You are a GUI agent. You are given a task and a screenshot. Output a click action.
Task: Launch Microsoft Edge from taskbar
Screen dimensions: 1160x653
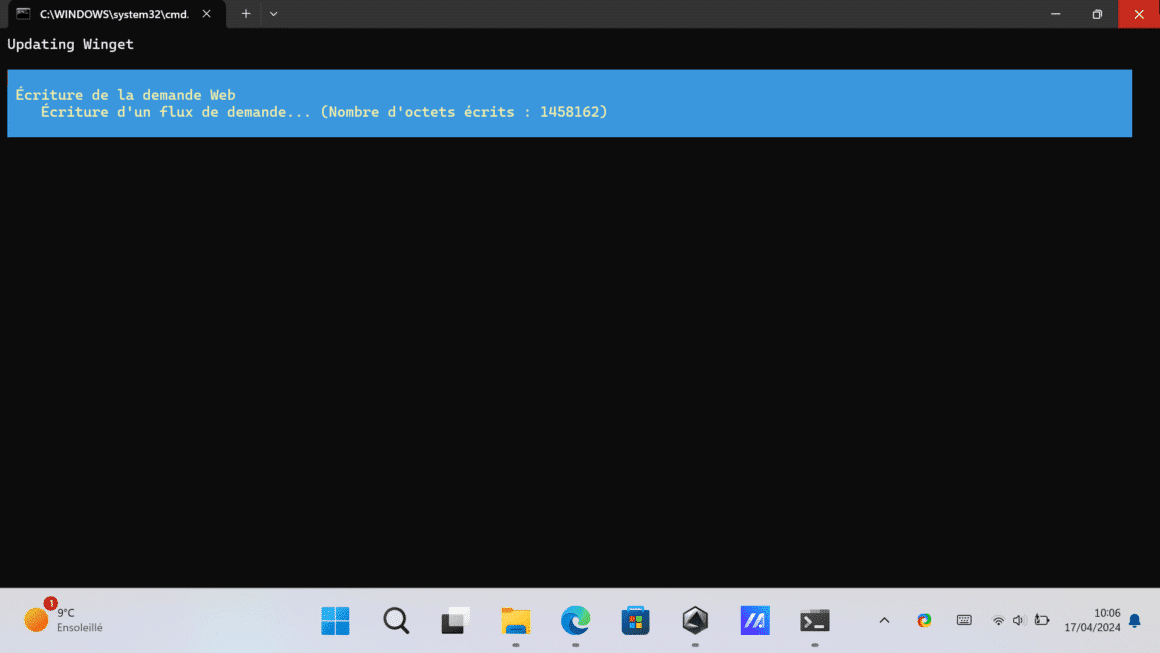(x=576, y=620)
